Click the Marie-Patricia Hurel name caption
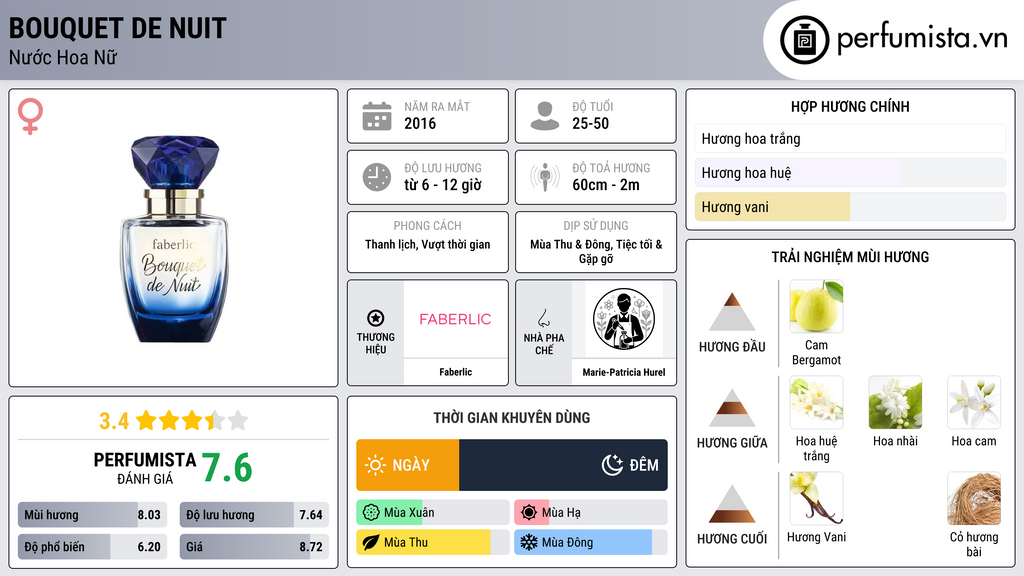 click(624, 372)
